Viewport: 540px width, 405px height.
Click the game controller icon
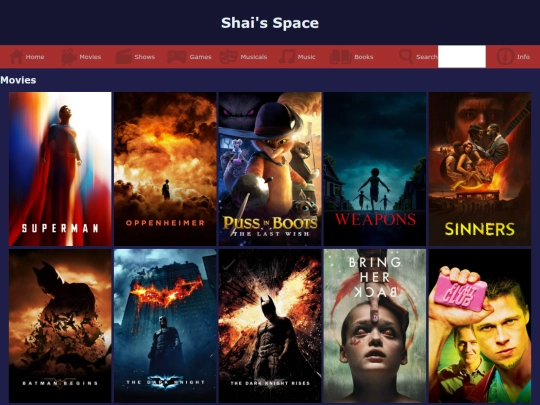pos(176,57)
